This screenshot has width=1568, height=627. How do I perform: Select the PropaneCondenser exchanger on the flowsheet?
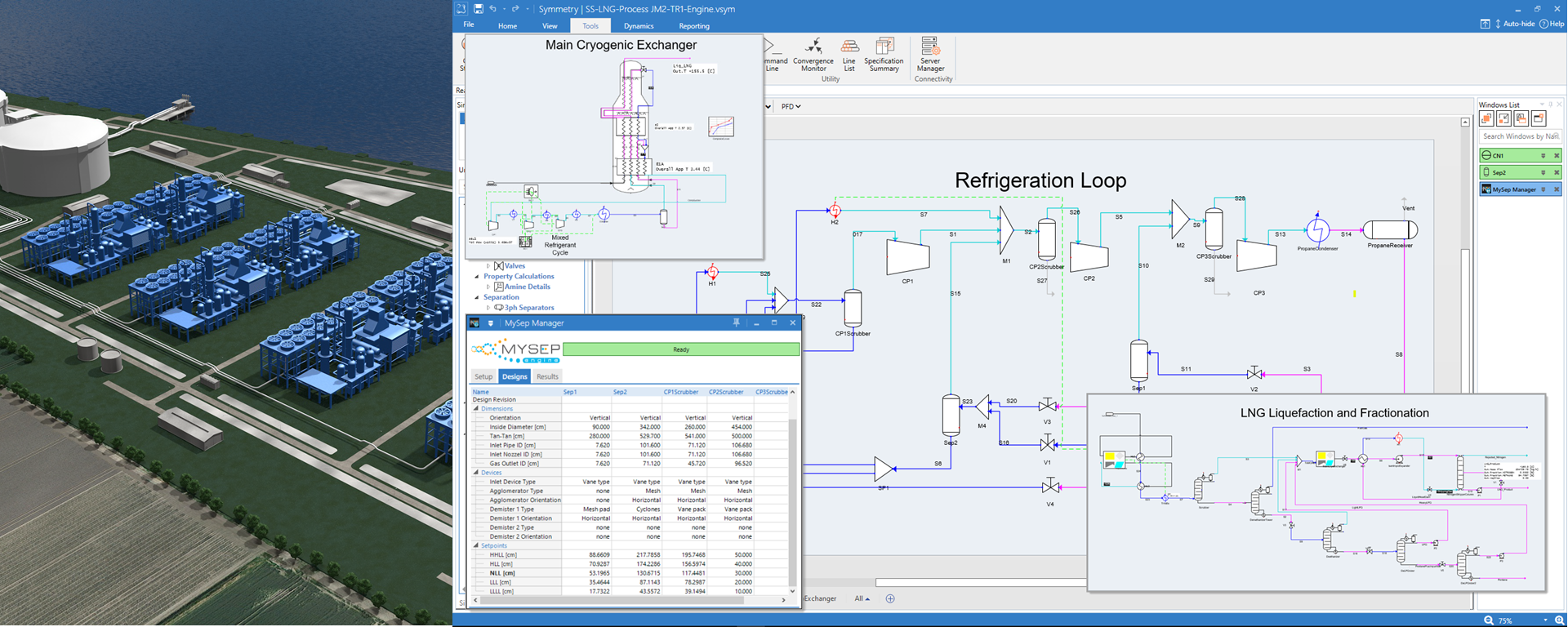pyautogui.click(x=1317, y=229)
